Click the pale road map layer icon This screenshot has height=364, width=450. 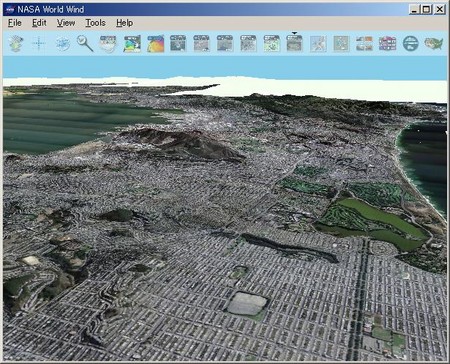tap(318, 44)
